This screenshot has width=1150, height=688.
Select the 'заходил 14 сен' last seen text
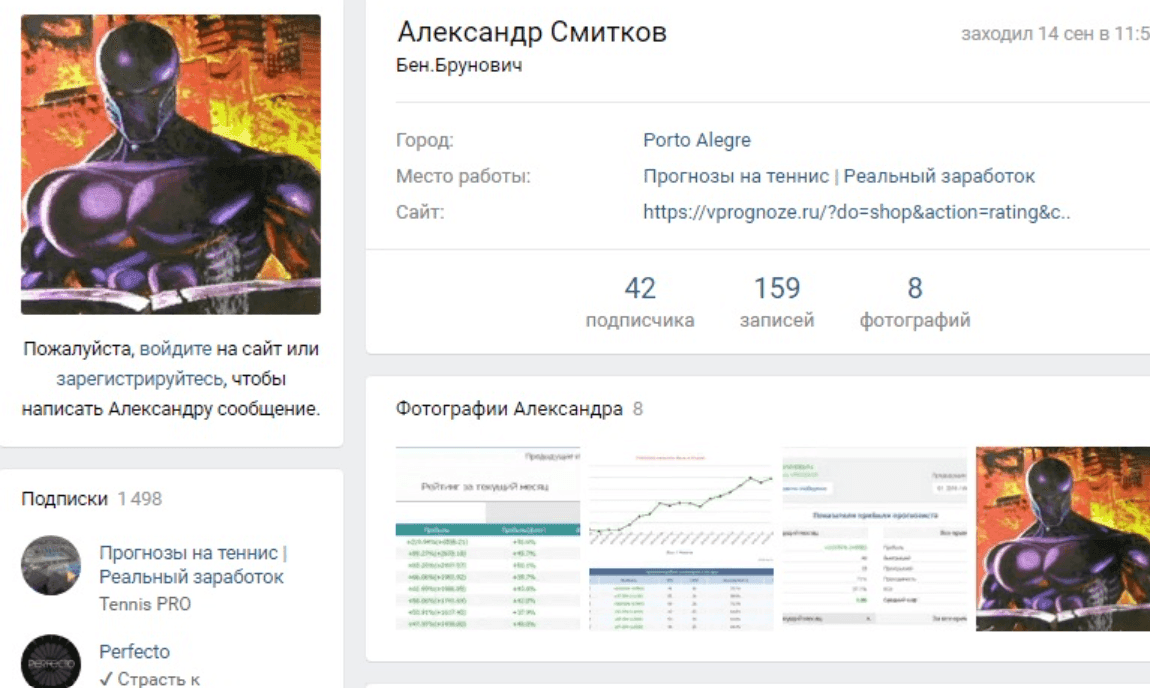click(x=1055, y=34)
